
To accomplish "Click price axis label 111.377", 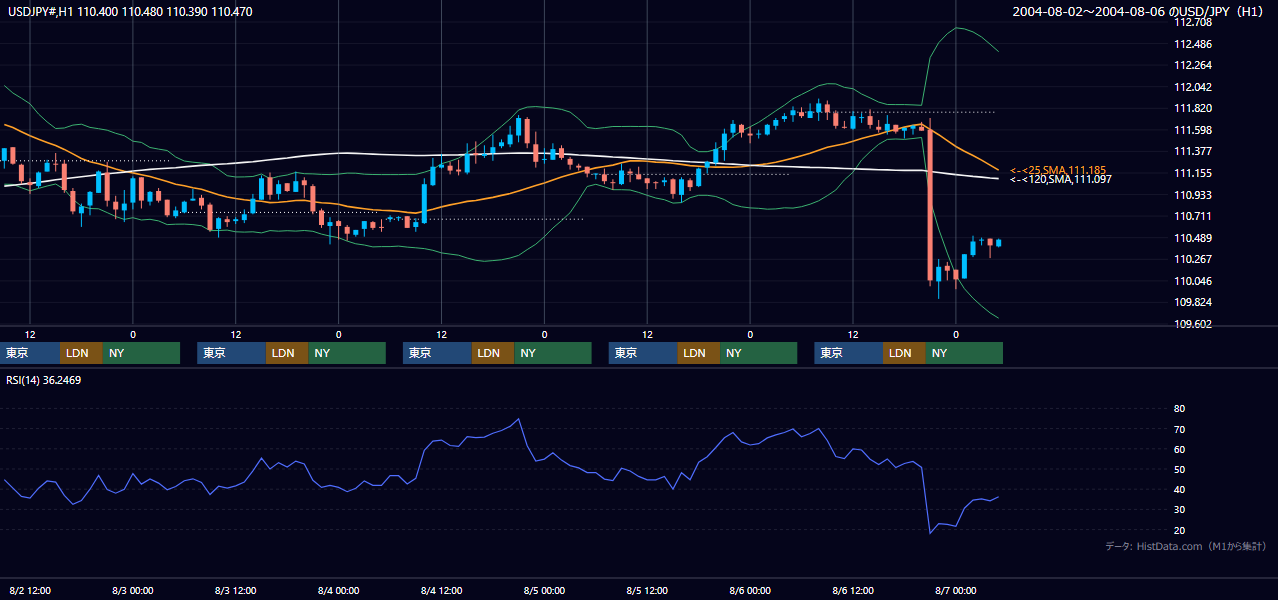I will point(1193,152).
